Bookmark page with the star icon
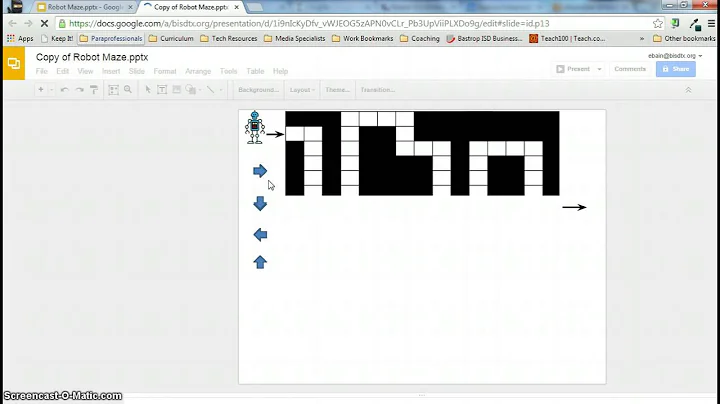 tap(658, 23)
